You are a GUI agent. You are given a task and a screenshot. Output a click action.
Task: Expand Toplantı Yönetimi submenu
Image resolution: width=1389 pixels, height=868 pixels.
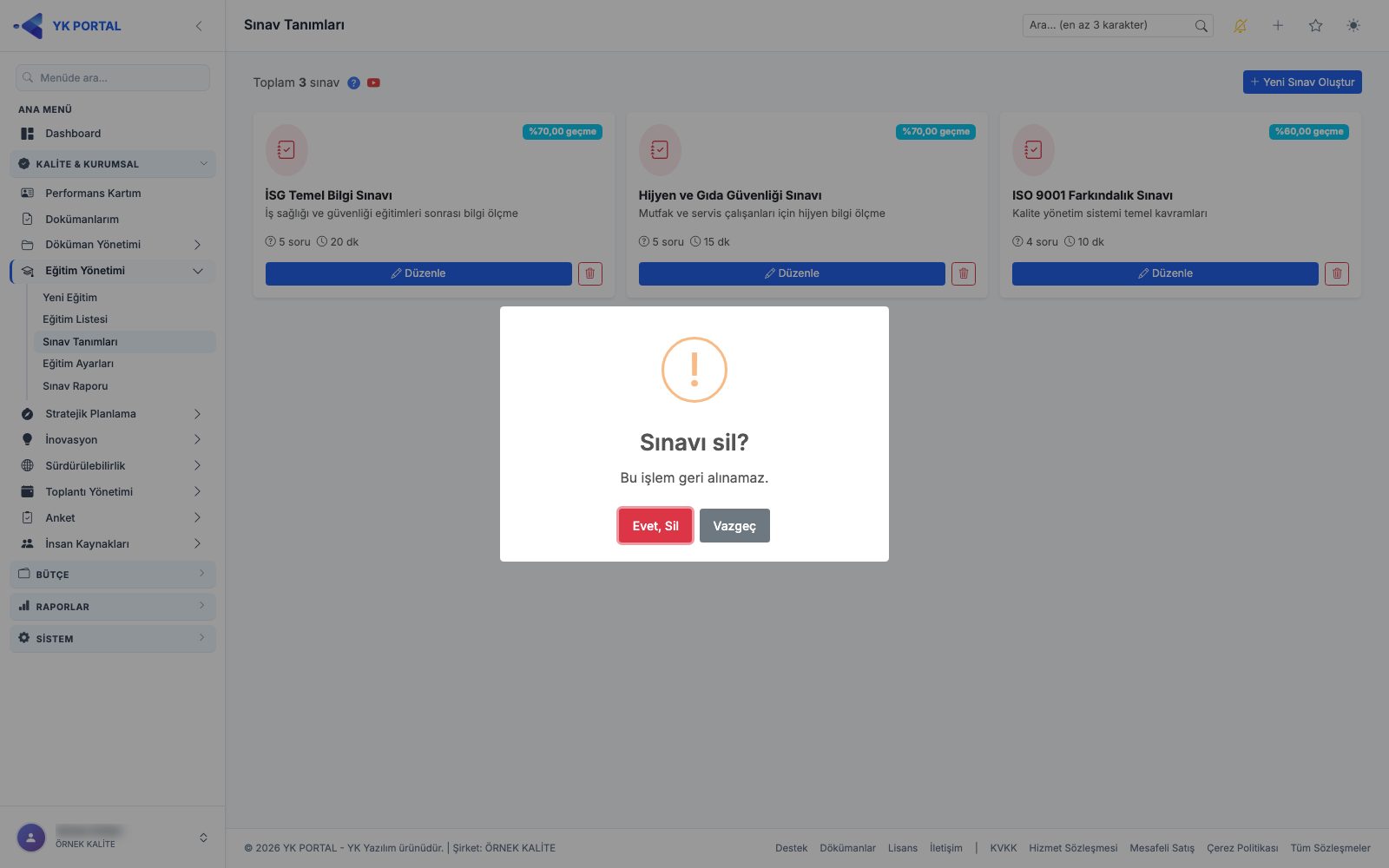tap(113, 492)
